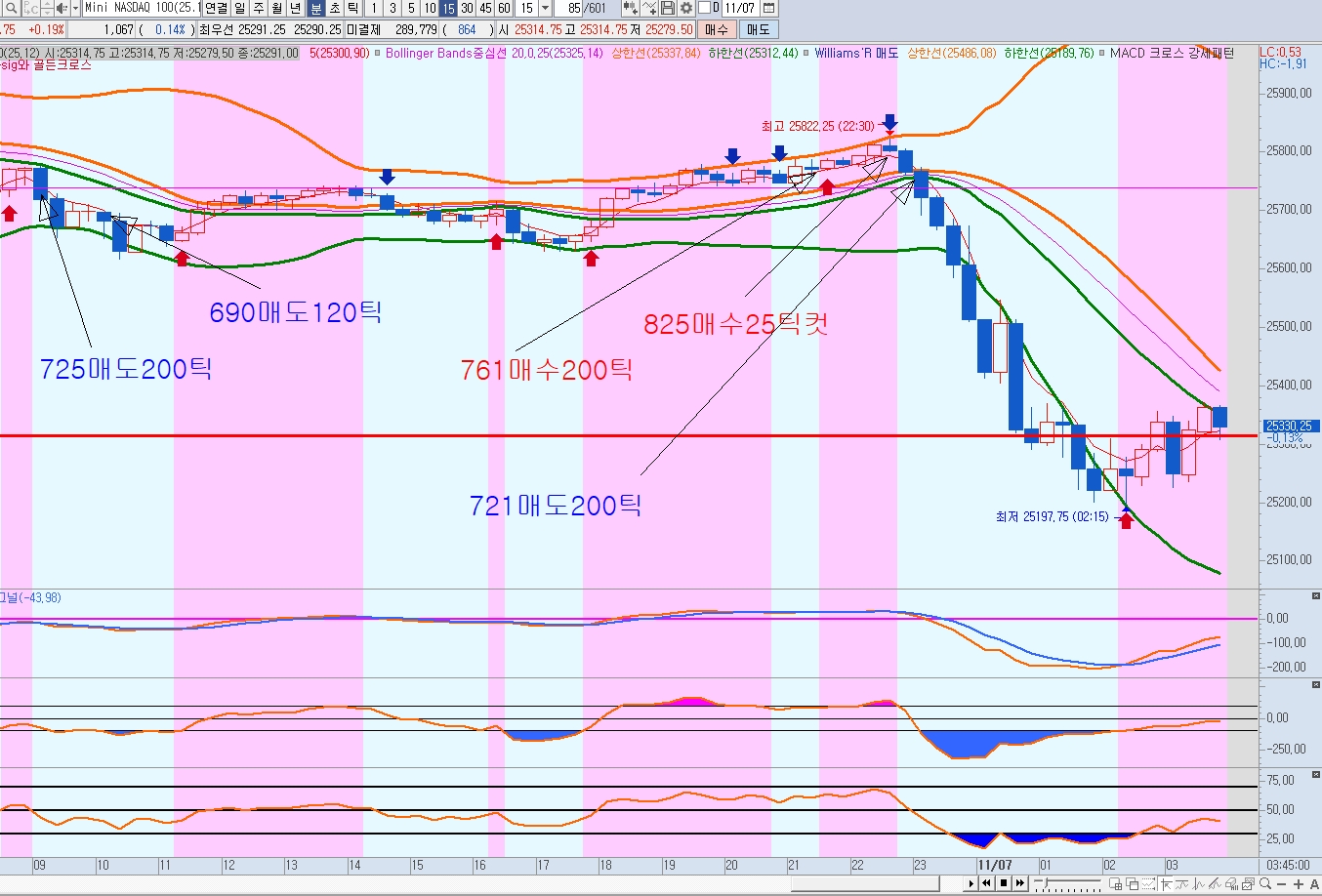Viewport: 1322px width, 896px height.
Task: Switch to the 30 minute interval
Action: (x=467, y=8)
